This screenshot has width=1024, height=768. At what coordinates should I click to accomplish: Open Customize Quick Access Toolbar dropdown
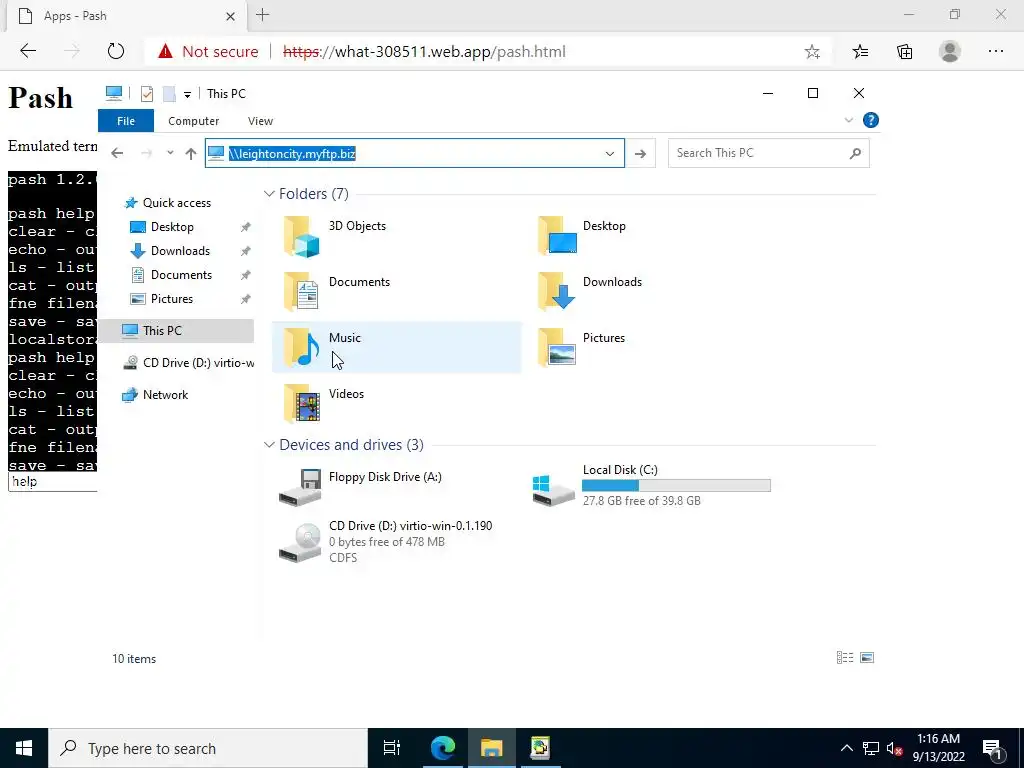coord(187,95)
